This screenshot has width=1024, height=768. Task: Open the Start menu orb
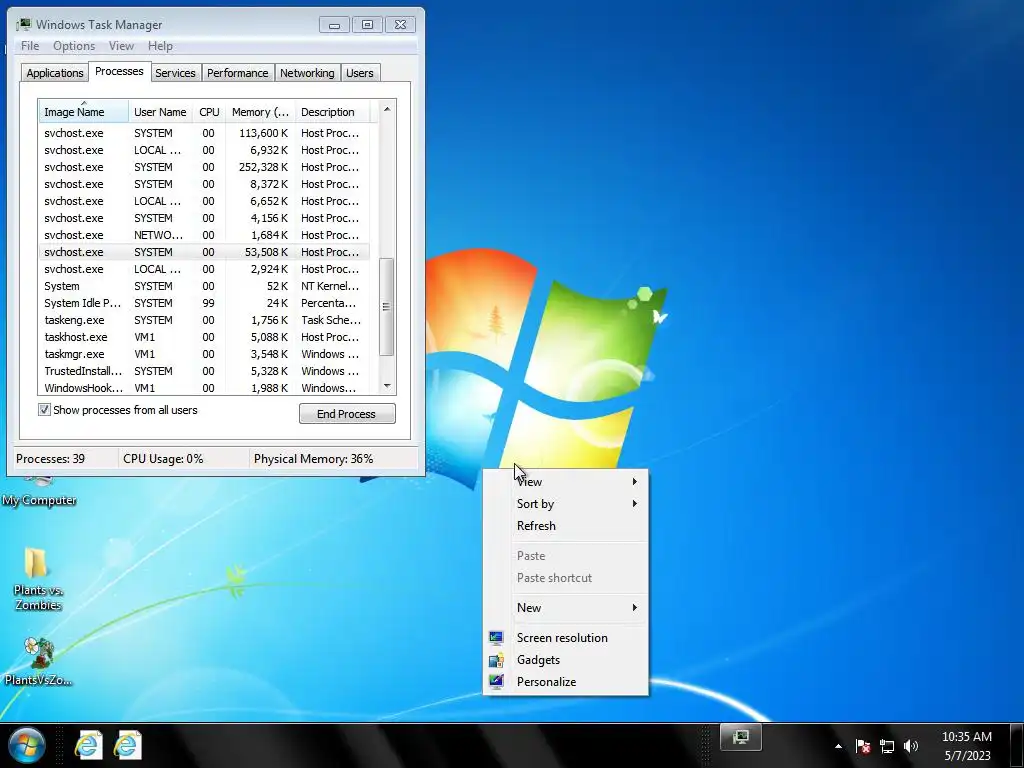(27, 745)
